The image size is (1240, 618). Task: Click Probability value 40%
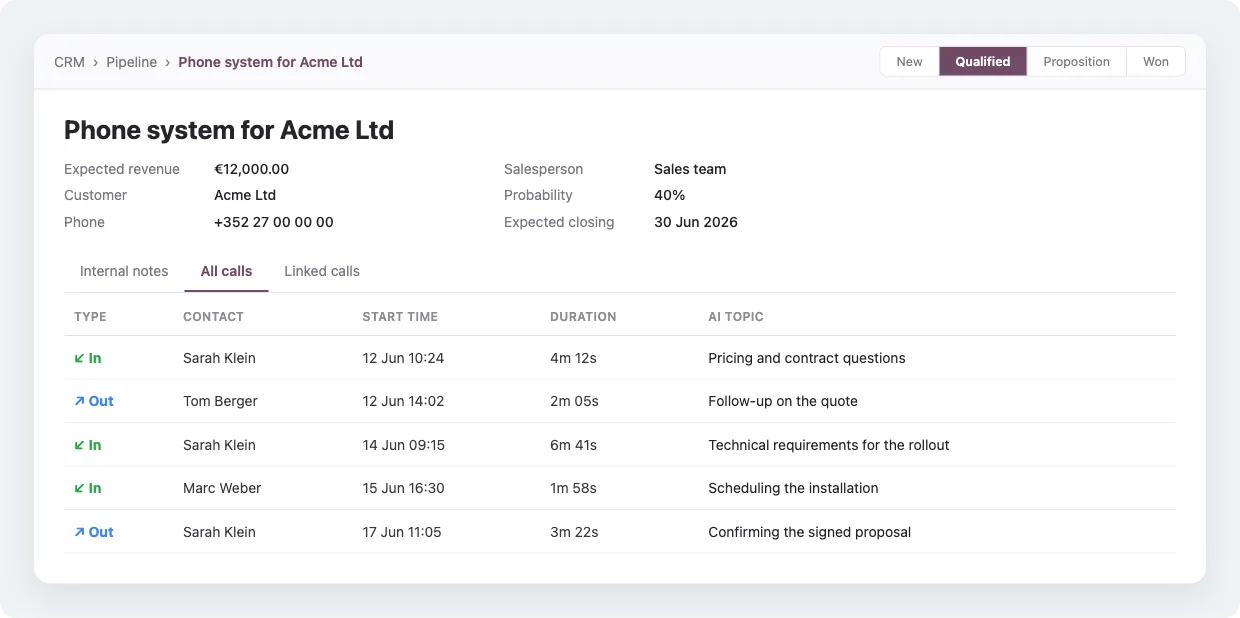tap(670, 195)
